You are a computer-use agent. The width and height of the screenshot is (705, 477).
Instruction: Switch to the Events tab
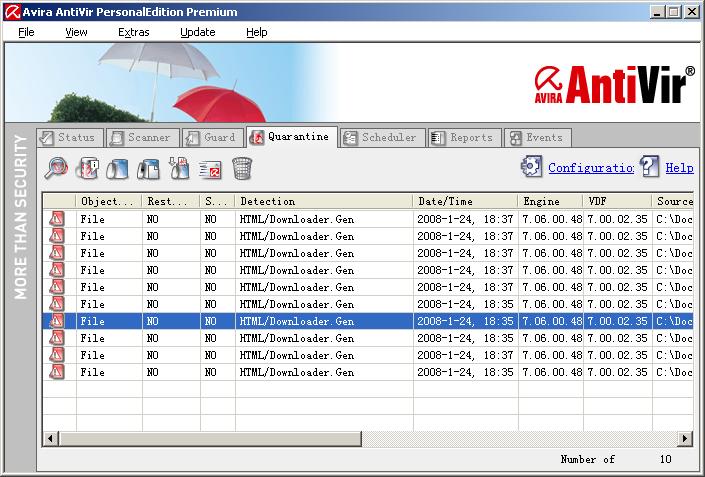tap(538, 138)
